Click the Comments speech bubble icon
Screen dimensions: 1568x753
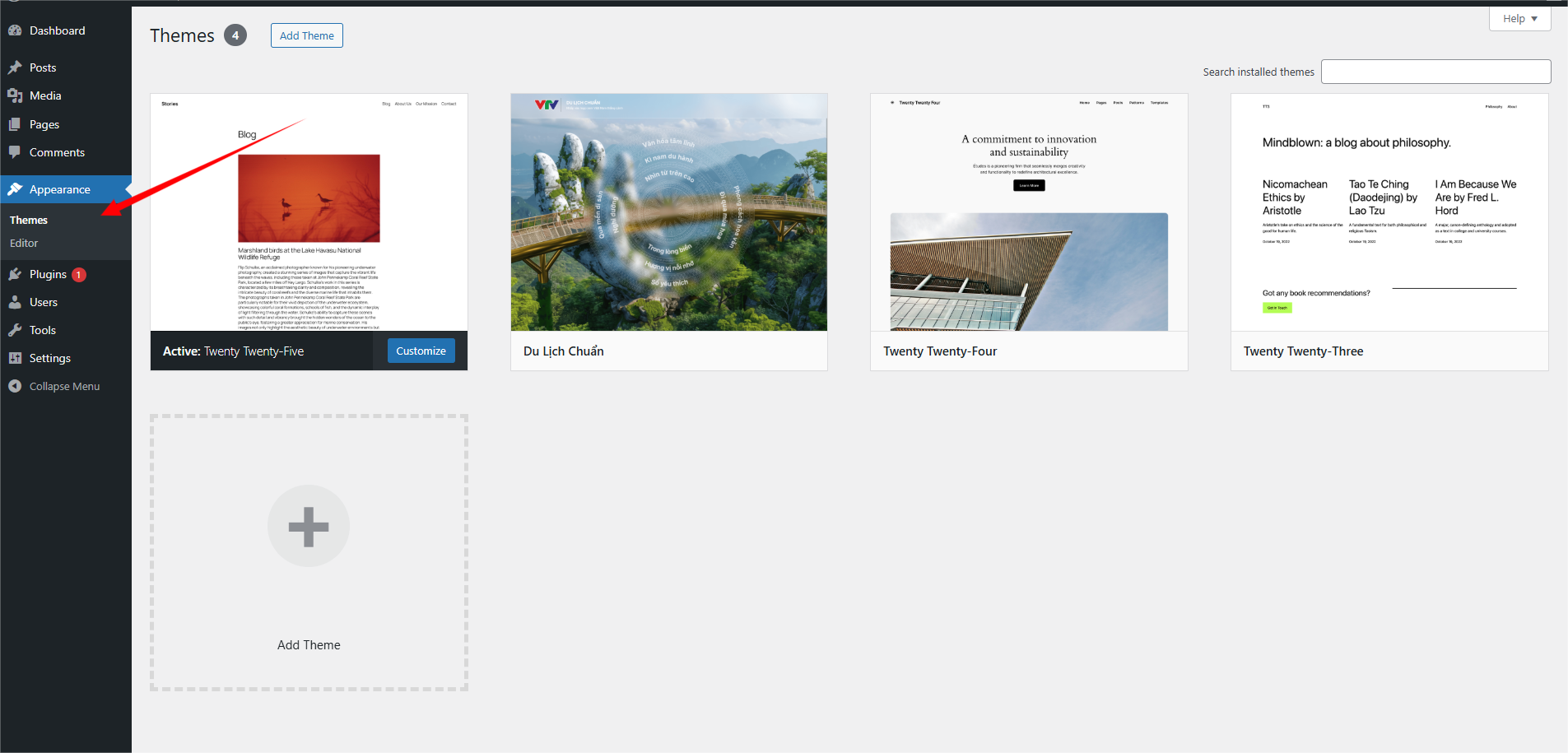pos(15,152)
